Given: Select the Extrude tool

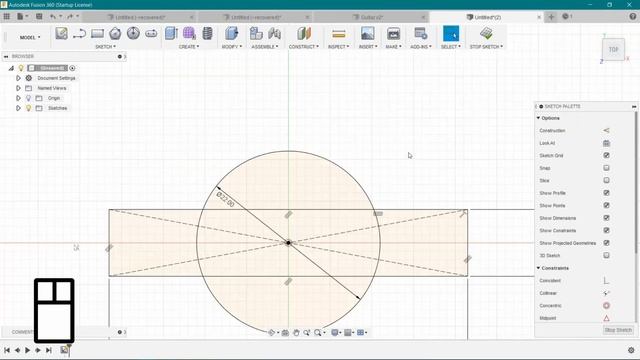Looking at the screenshot, I should [171, 33].
